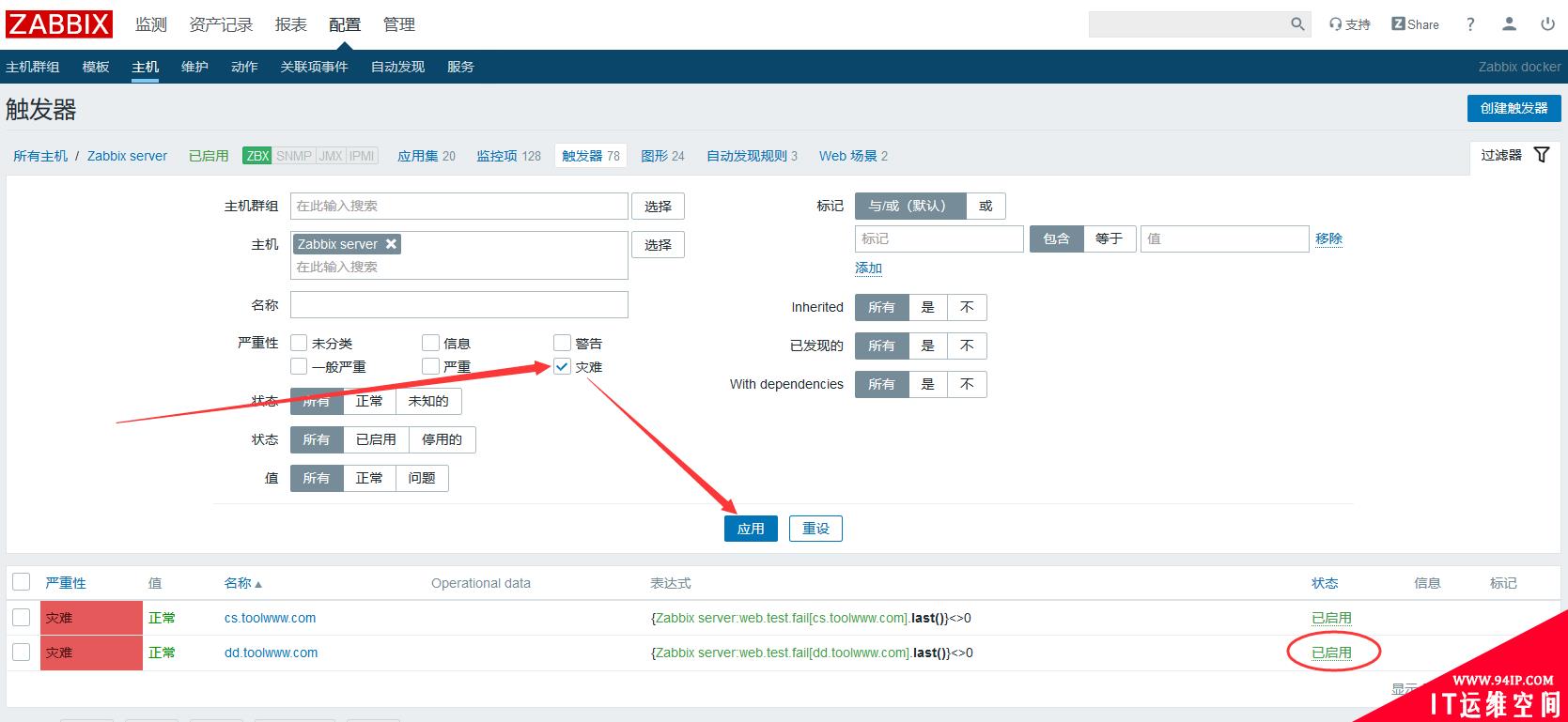Check the 严重 severity checkbox

[430, 366]
